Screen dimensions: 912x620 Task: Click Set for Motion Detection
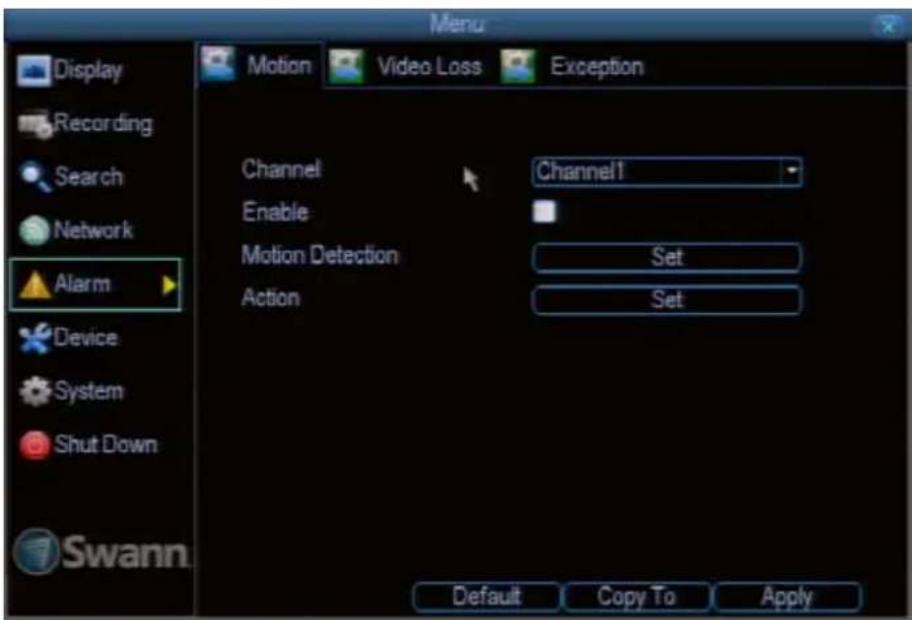pos(667,257)
